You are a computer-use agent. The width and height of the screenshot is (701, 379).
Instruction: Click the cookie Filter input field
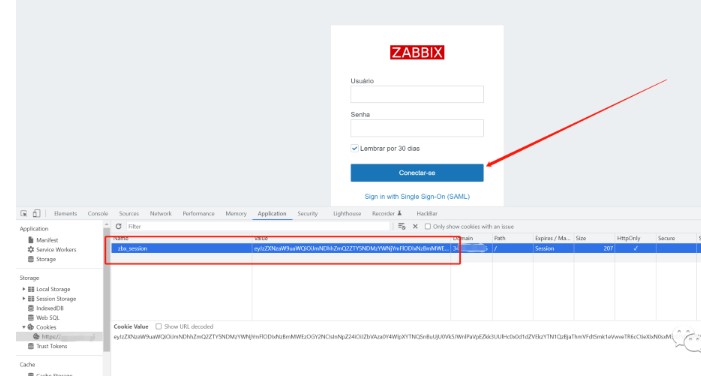[x=258, y=227]
